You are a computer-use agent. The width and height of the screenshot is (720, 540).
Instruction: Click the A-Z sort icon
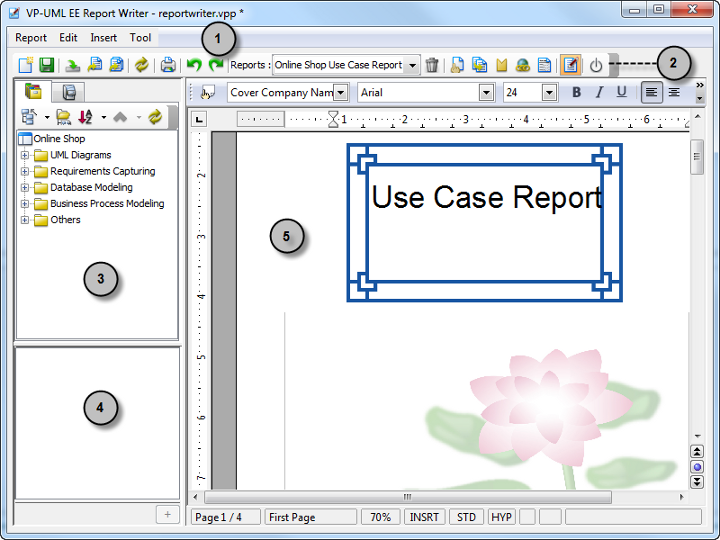tap(85, 117)
